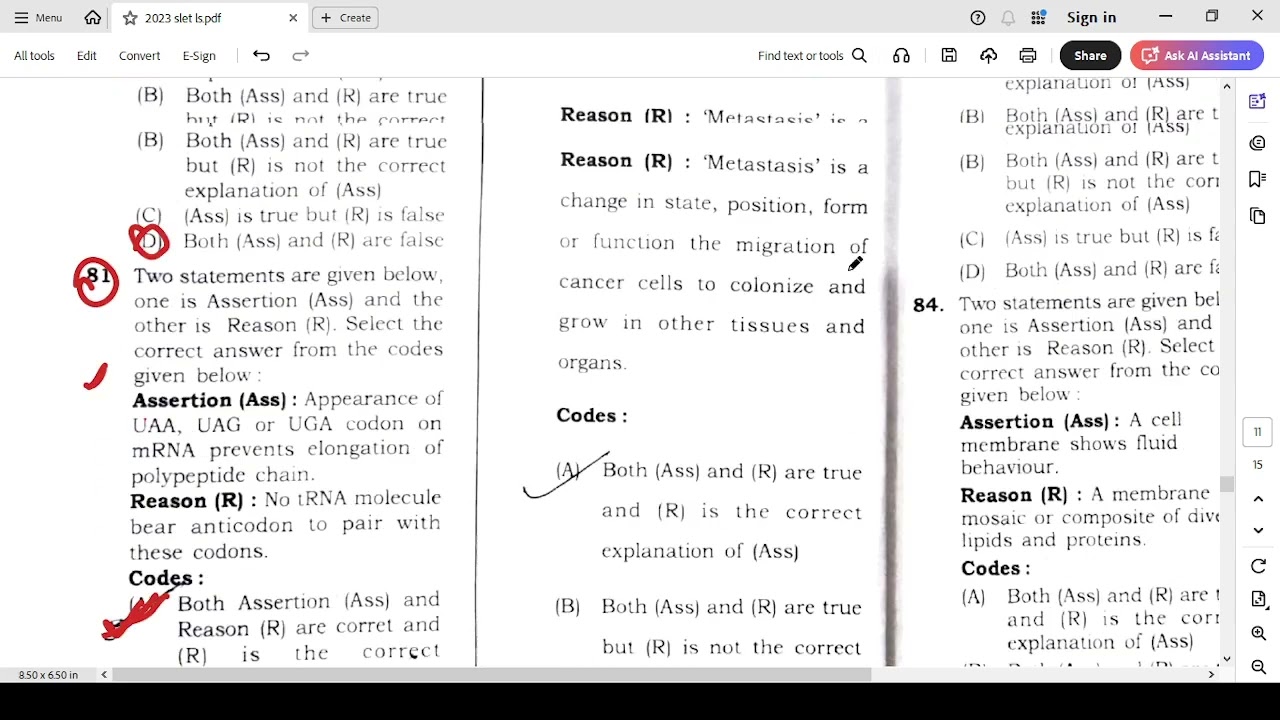Screen dimensions: 1280x720
Task: Click Sign in
Action: point(1091,18)
